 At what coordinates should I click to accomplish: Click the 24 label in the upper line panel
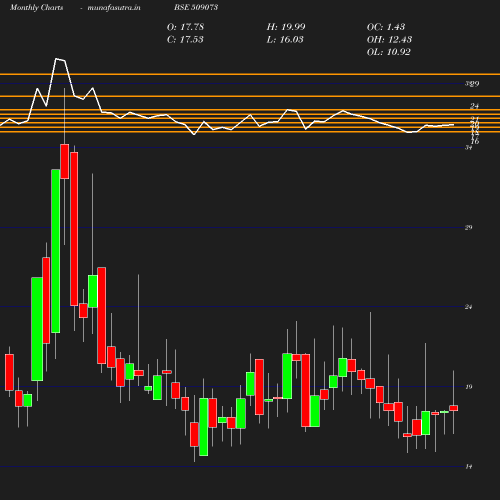[x=475, y=106]
